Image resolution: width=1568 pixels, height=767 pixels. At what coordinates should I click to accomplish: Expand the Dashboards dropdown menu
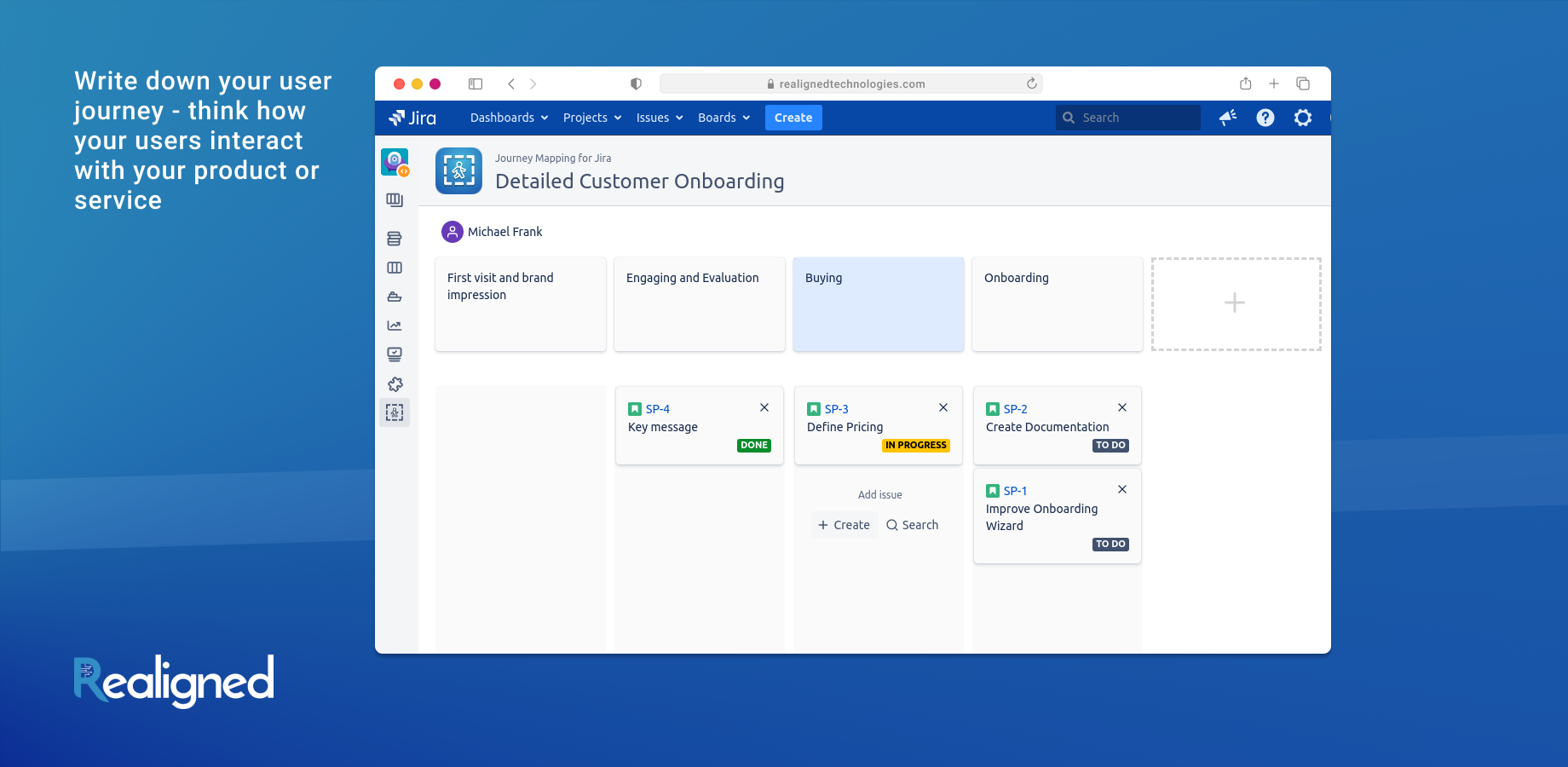[510, 118]
